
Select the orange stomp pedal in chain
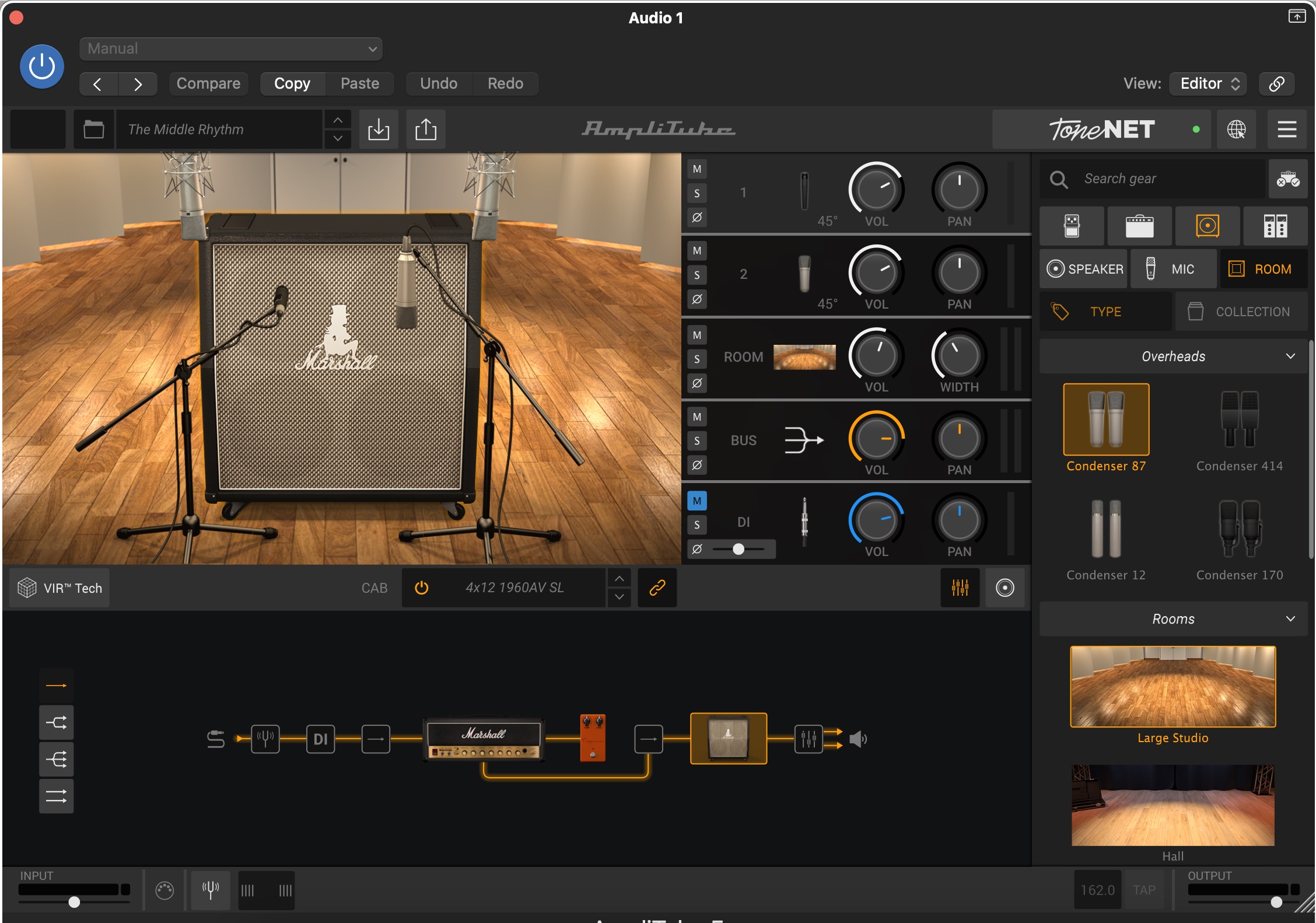coord(593,737)
